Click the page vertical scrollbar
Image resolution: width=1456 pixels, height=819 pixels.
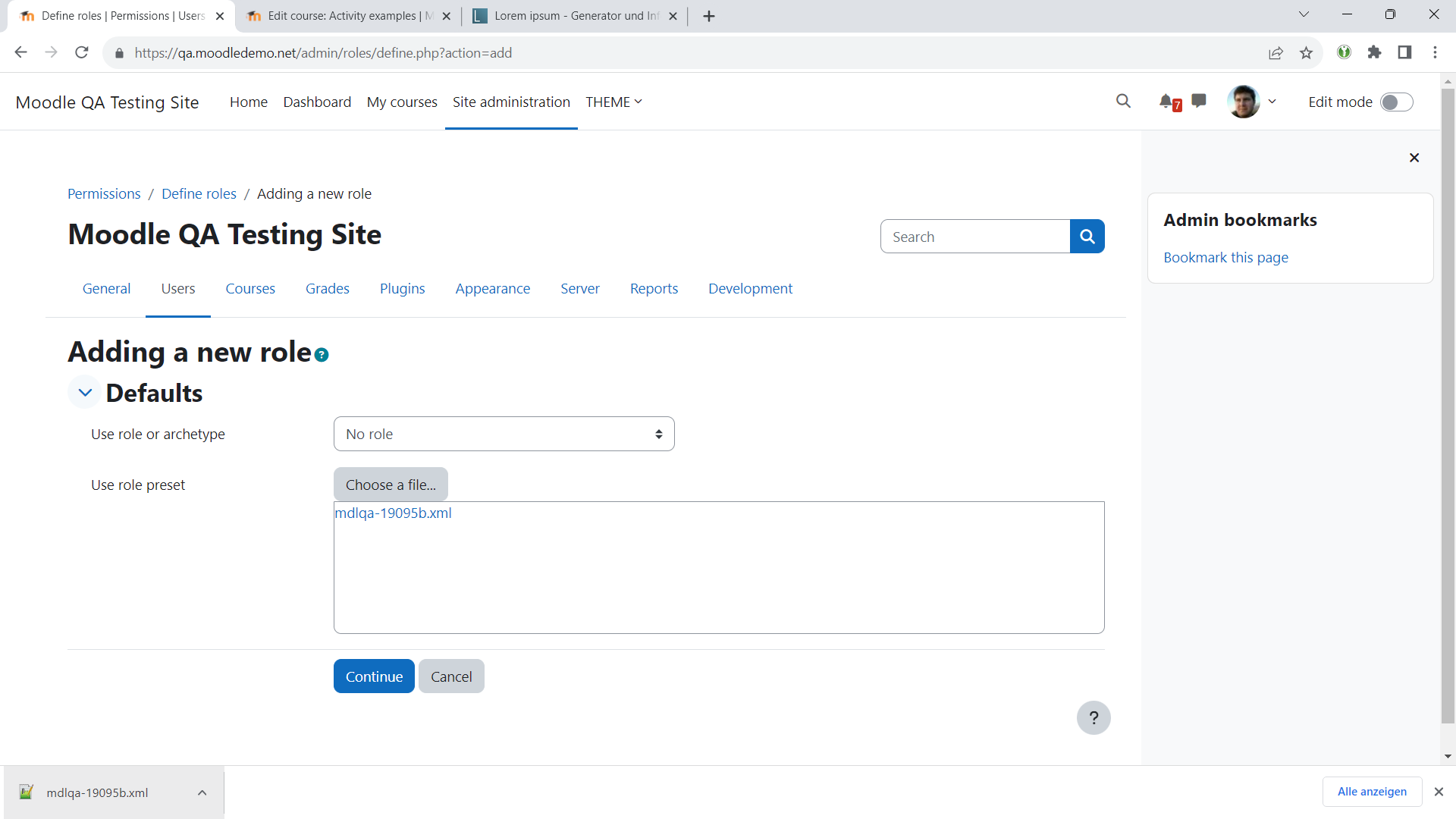pyautogui.click(x=1448, y=405)
